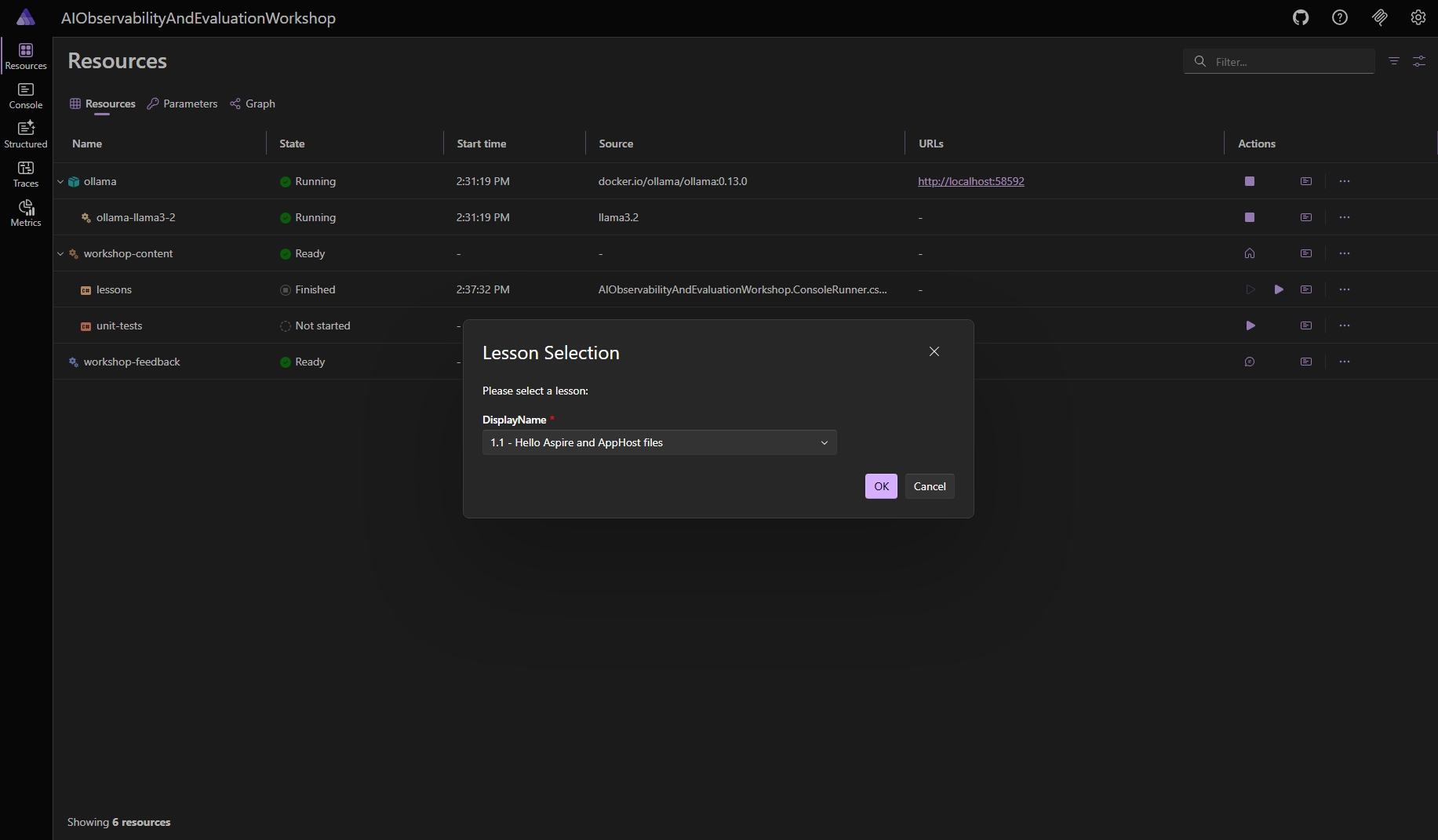Open Traces page in sidebar
1438x840 pixels.
pyautogui.click(x=26, y=174)
